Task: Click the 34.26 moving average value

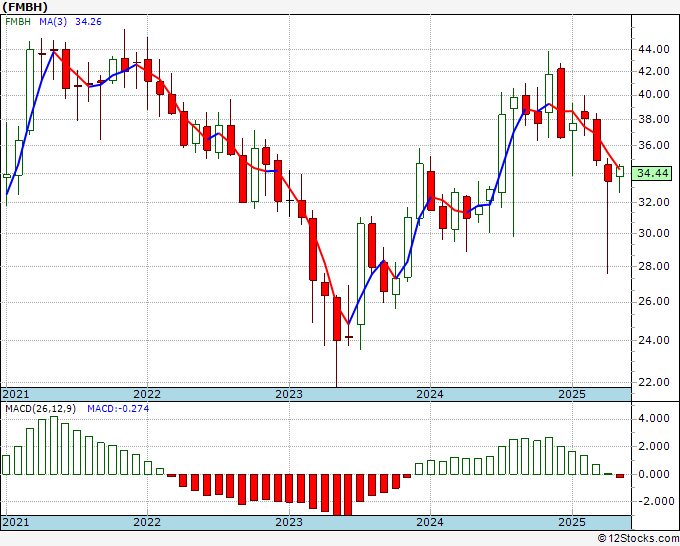Action: tap(88, 22)
